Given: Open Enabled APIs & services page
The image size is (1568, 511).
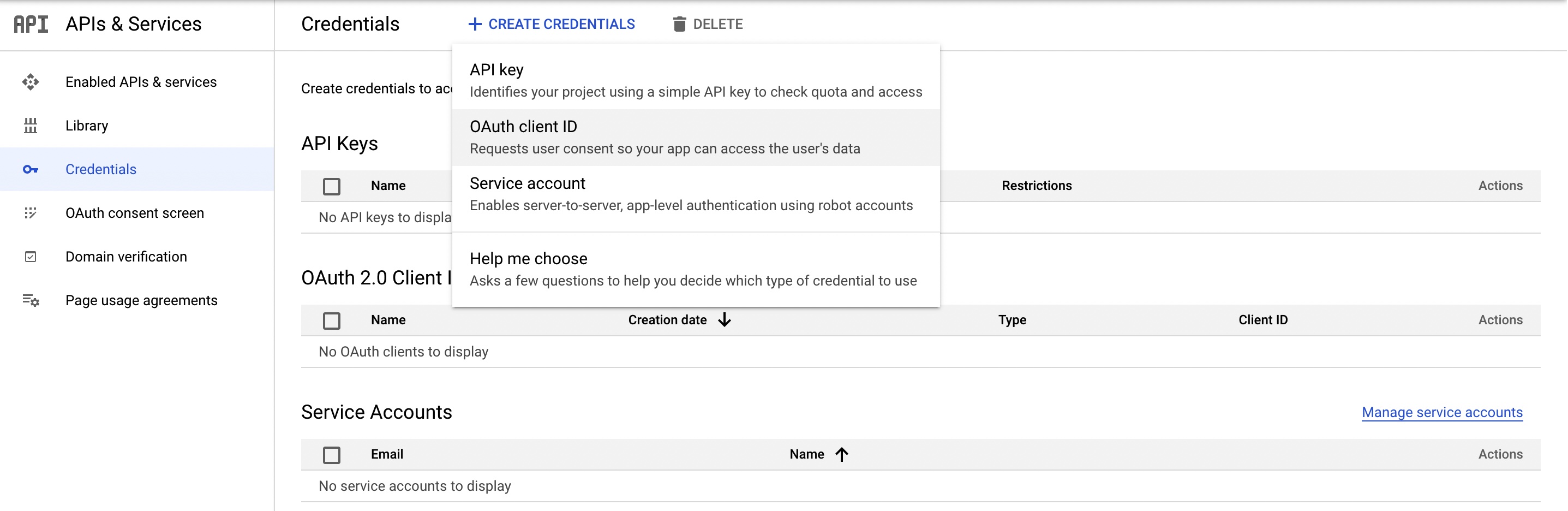Looking at the screenshot, I should pyautogui.click(x=137, y=81).
